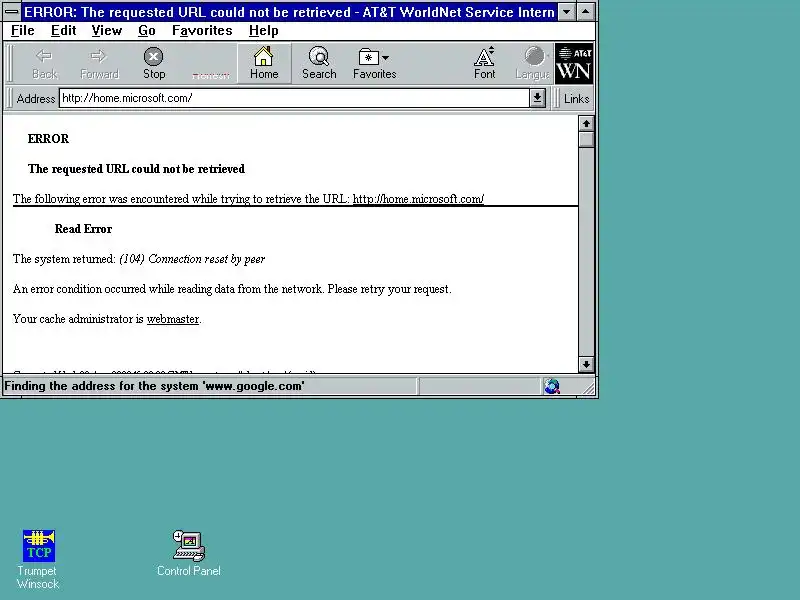Click the greyed-out Refresh toolbar button
Viewport: 800px width, 600px height.
click(211, 75)
